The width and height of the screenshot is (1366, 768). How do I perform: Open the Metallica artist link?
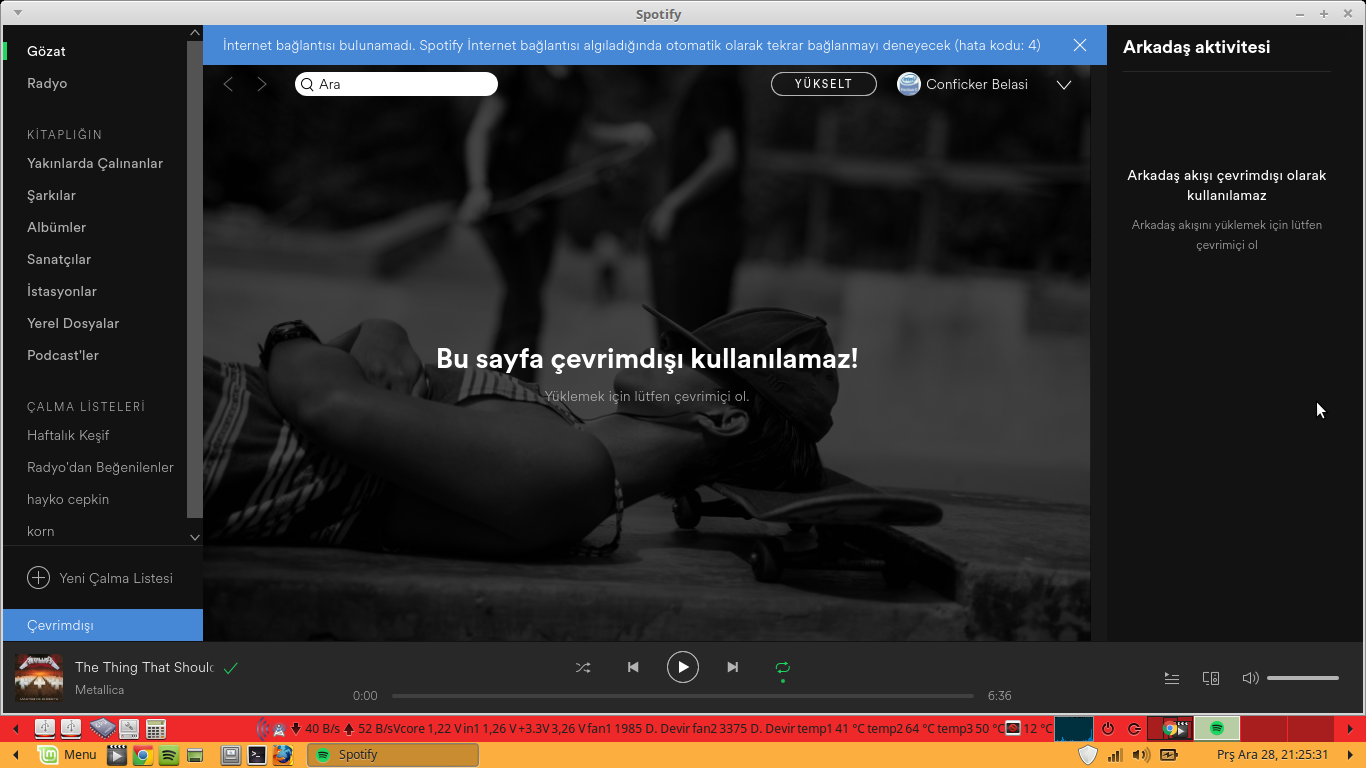(x=99, y=690)
